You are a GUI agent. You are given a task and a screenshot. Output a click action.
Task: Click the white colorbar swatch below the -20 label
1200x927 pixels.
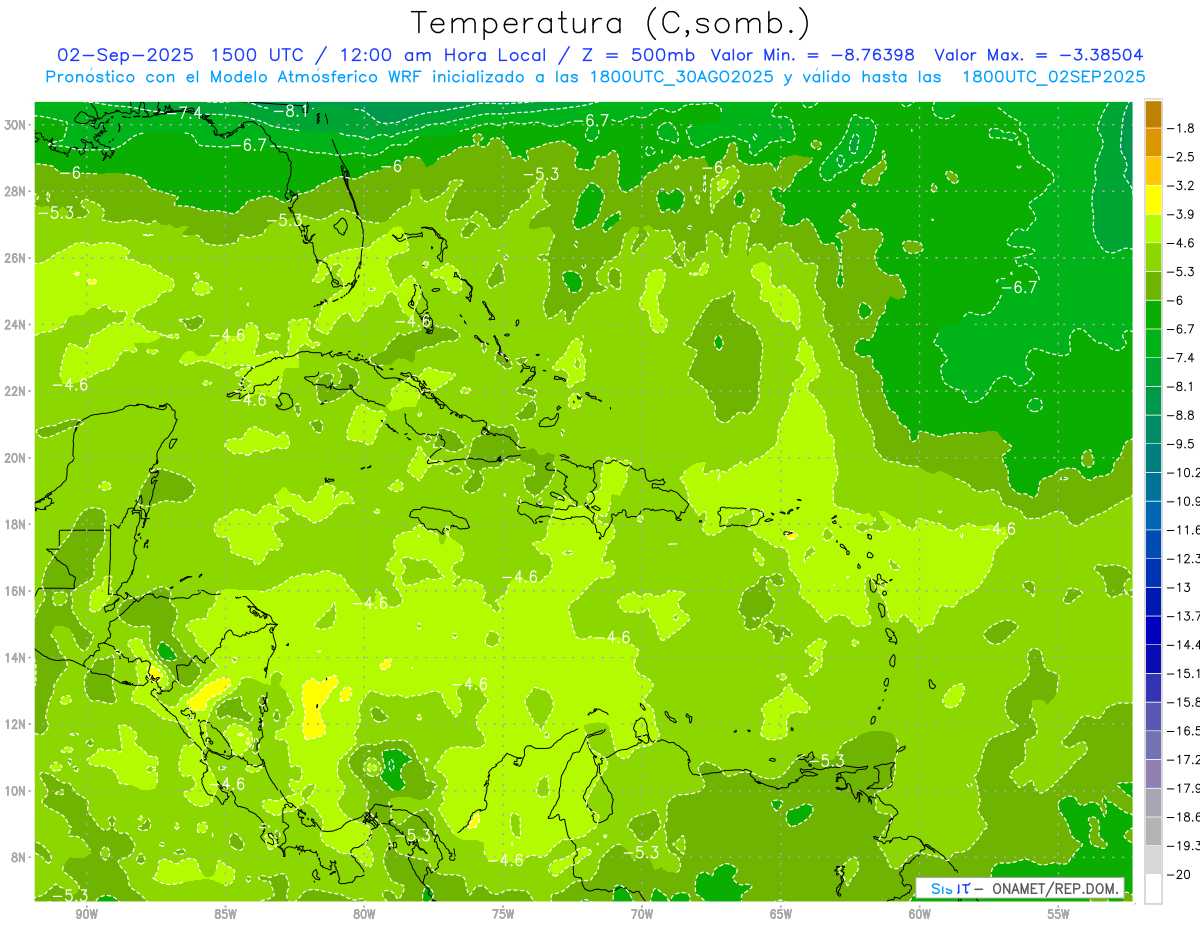click(x=1153, y=888)
